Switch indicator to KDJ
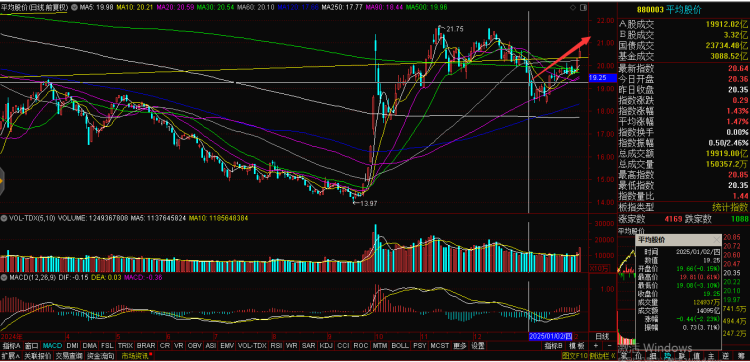The height and width of the screenshot is (362, 750). 326,346
